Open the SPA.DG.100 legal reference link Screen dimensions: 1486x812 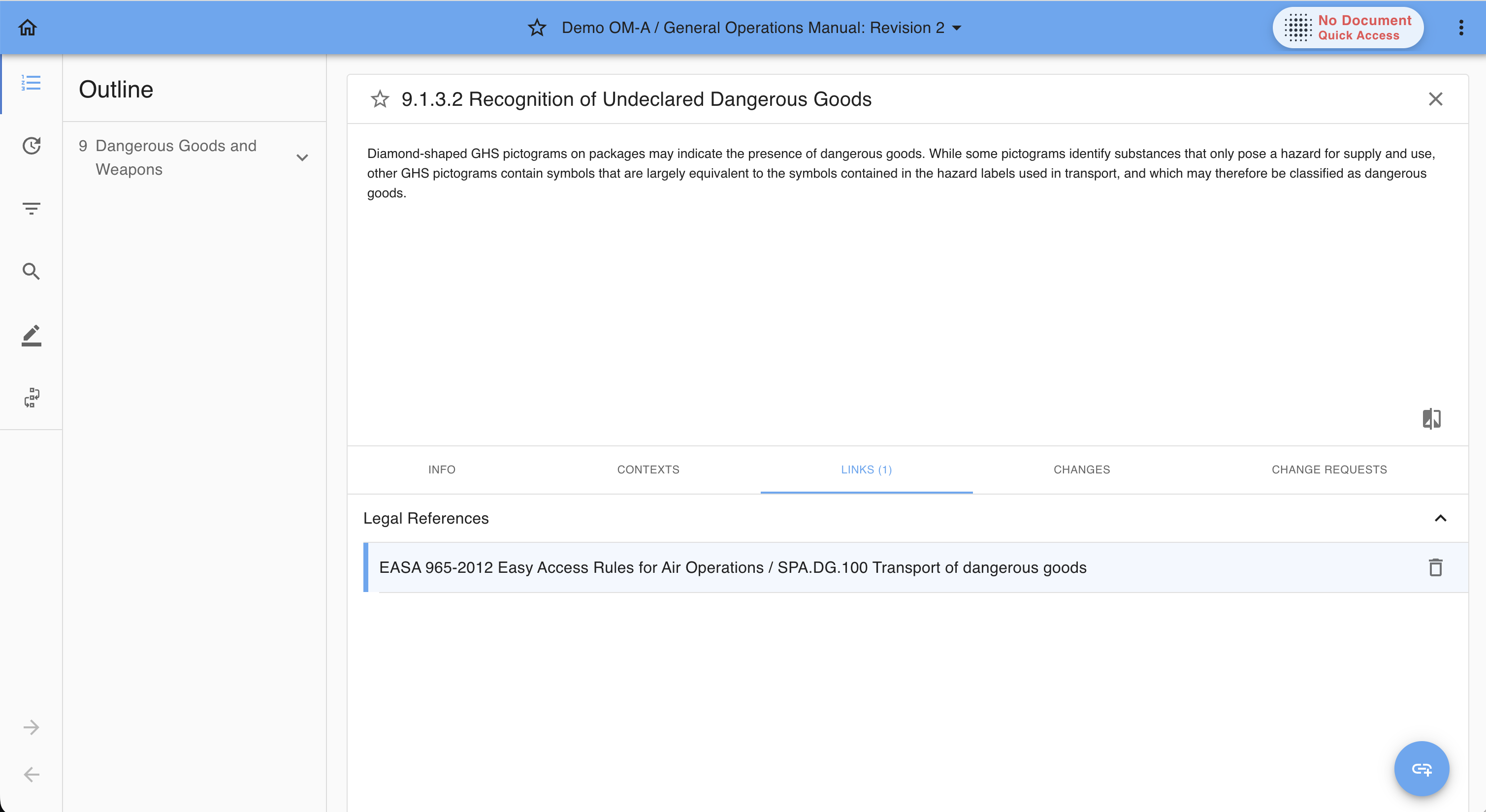tap(733, 567)
